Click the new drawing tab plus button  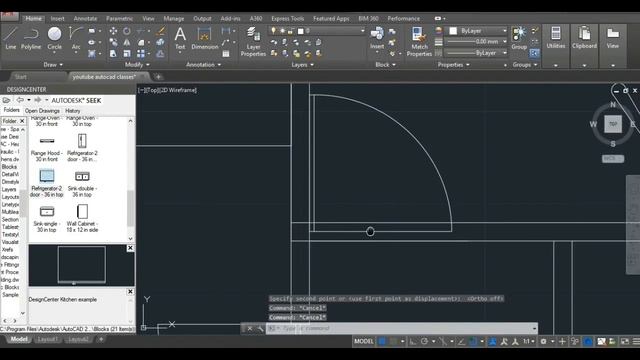pos(158,77)
